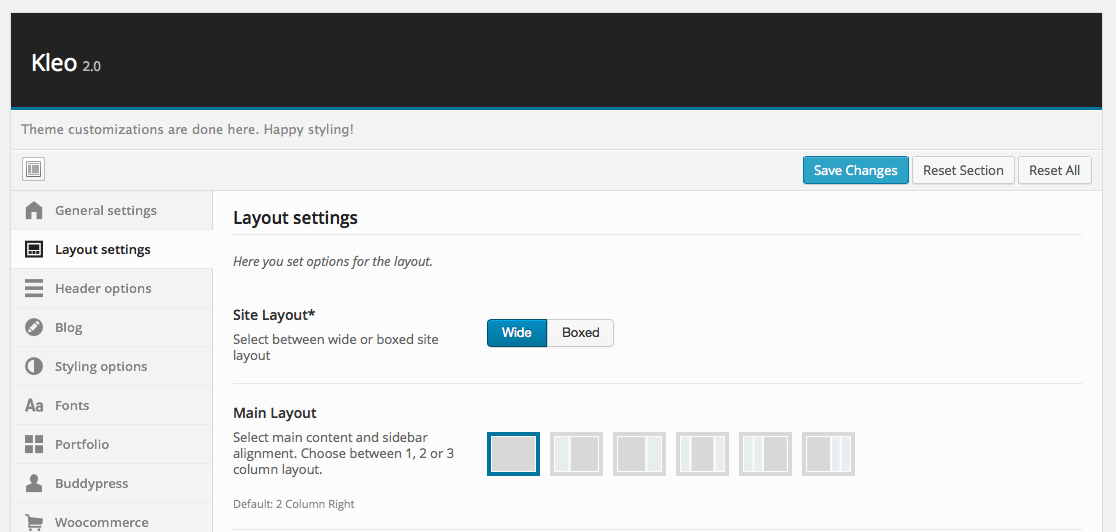Image resolution: width=1116 pixels, height=532 pixels.
Task: Click the expand all sections icon
Action: pos(33,170)
